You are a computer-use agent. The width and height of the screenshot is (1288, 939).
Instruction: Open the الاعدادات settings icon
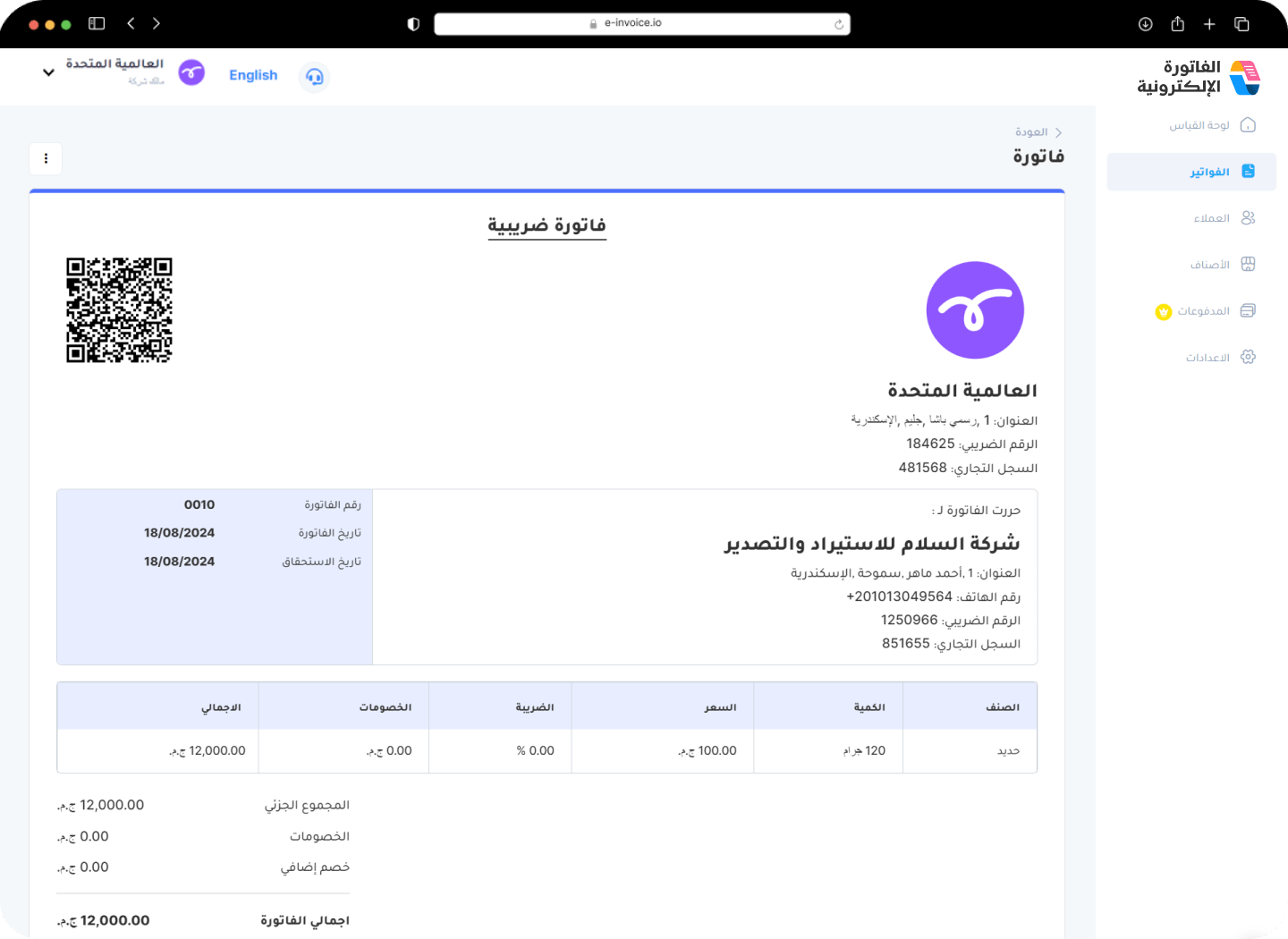1249,357
